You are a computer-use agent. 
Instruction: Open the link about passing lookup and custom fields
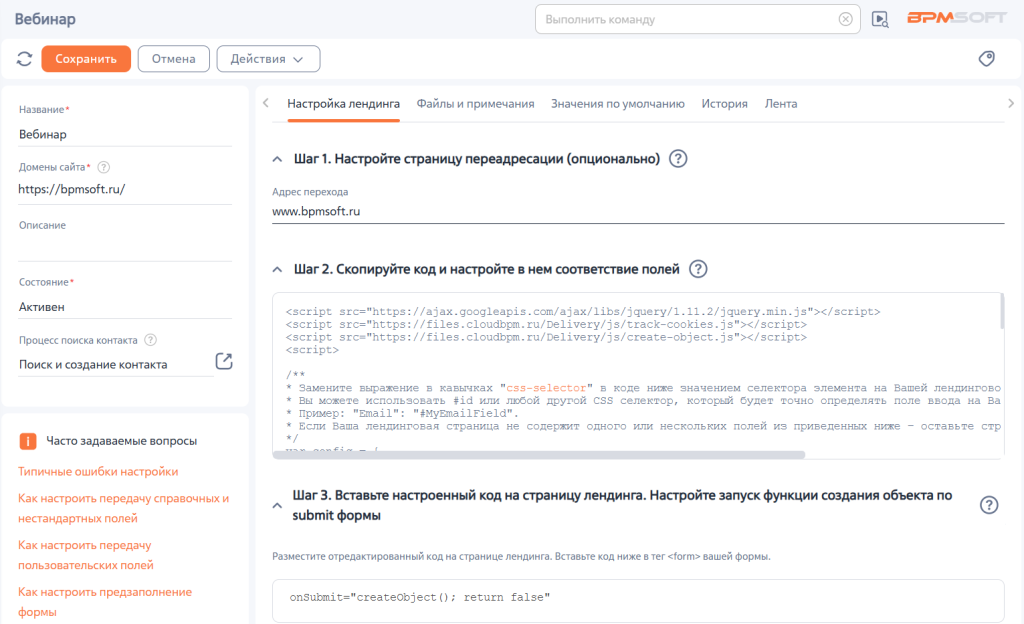pyautogui.click(x=123, y=508)
